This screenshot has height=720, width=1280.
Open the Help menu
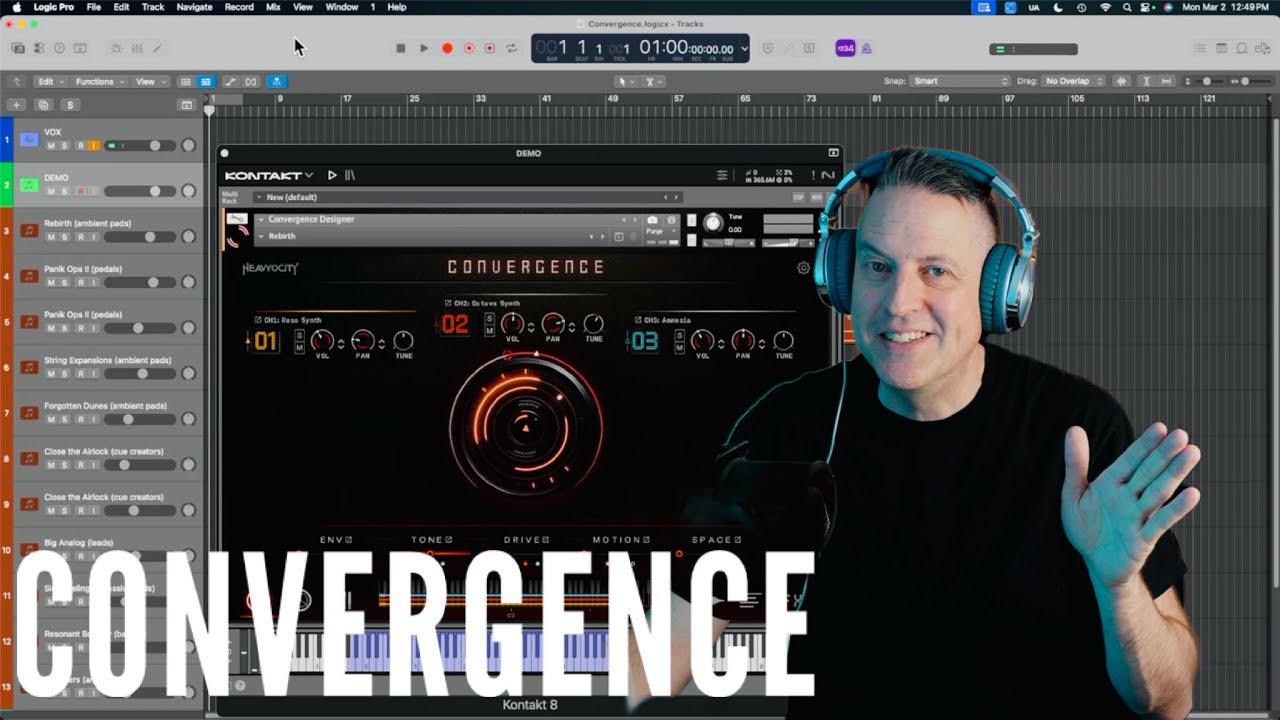point(397,7)
